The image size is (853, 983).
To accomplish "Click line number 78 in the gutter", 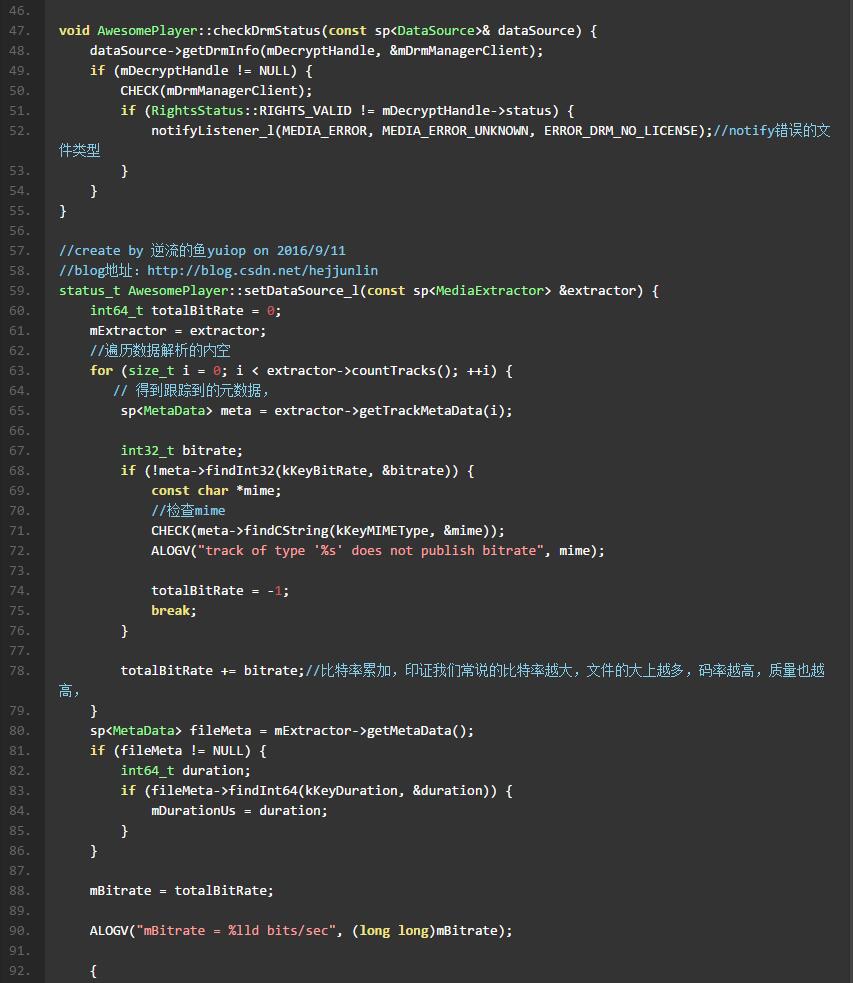I will tap(20, 670).
